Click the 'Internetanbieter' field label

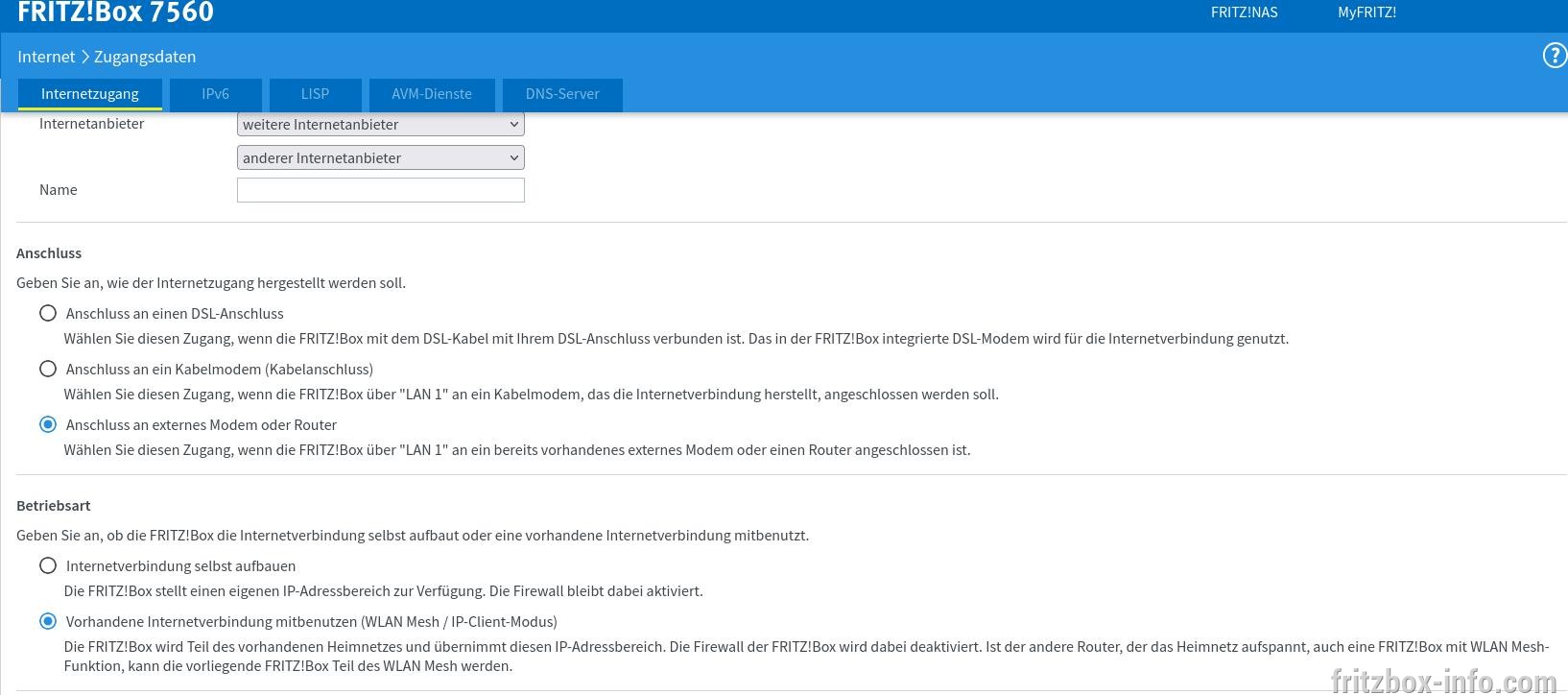tap(92, 124)
